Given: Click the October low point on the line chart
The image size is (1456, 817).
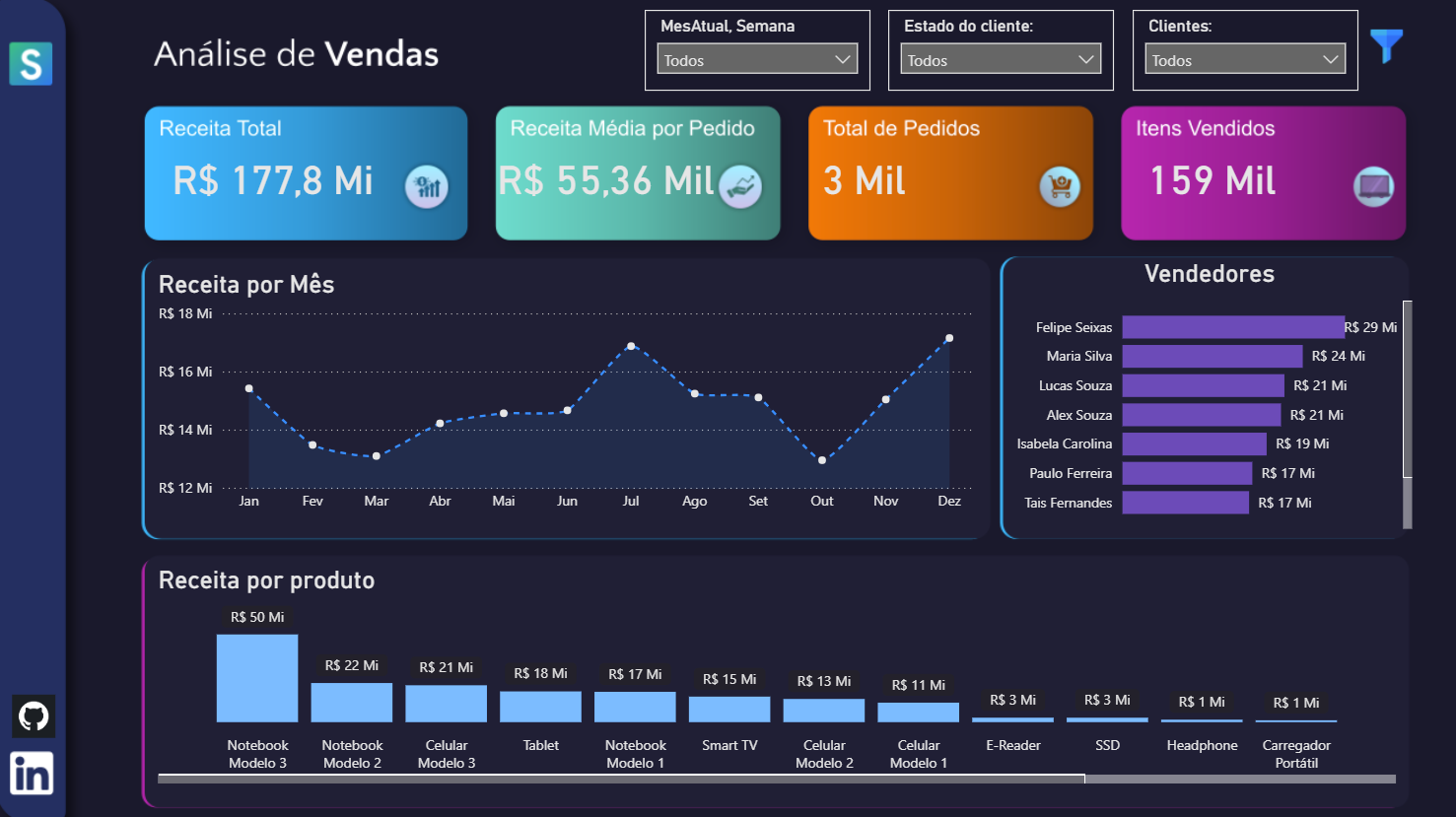Looking at the screenshot, I should tap(821, 459).
